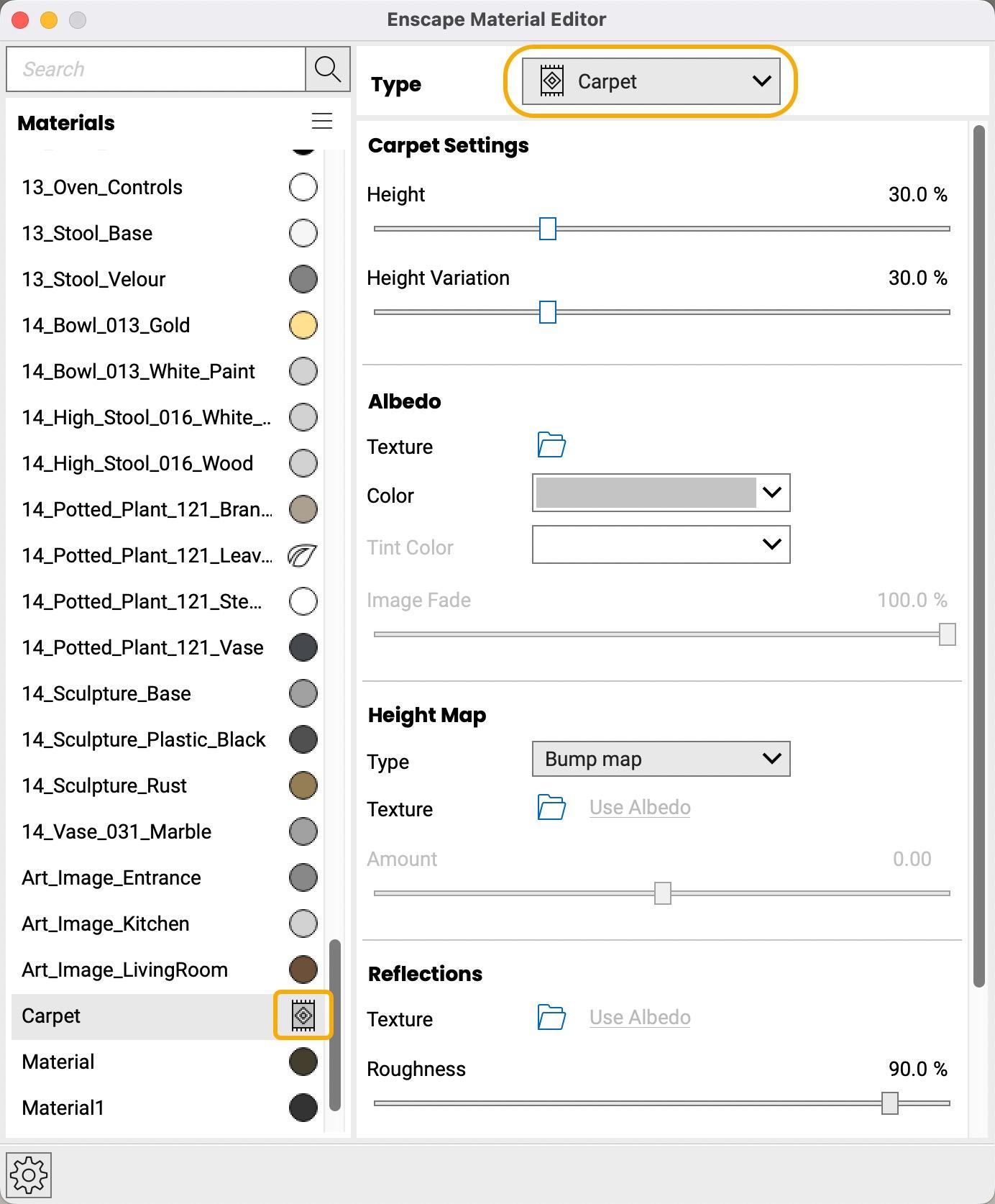
Task: Click the Height Map texture folder icon
Action: [551, 808]
